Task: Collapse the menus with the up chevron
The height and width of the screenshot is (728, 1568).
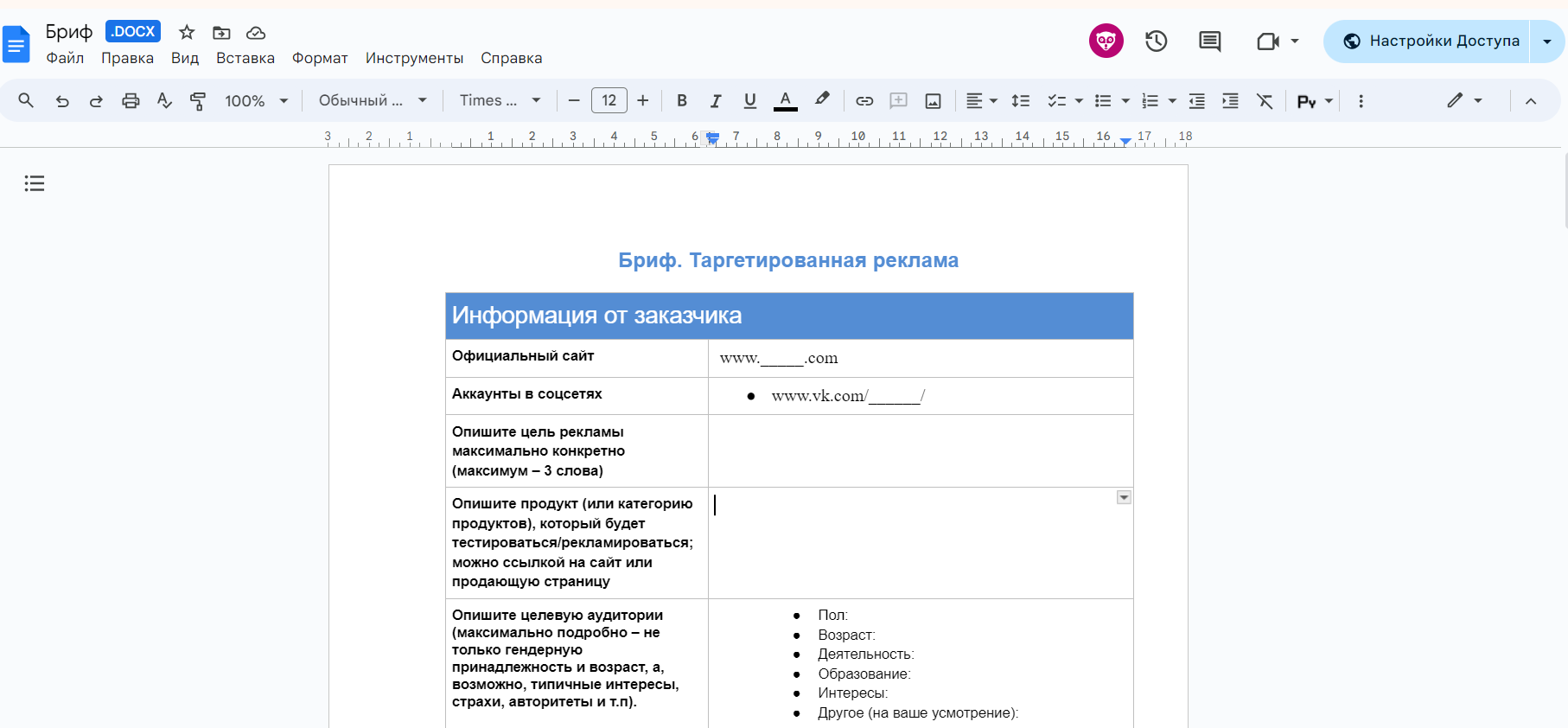Action: pyautogui.click(x=1531, y=101)
